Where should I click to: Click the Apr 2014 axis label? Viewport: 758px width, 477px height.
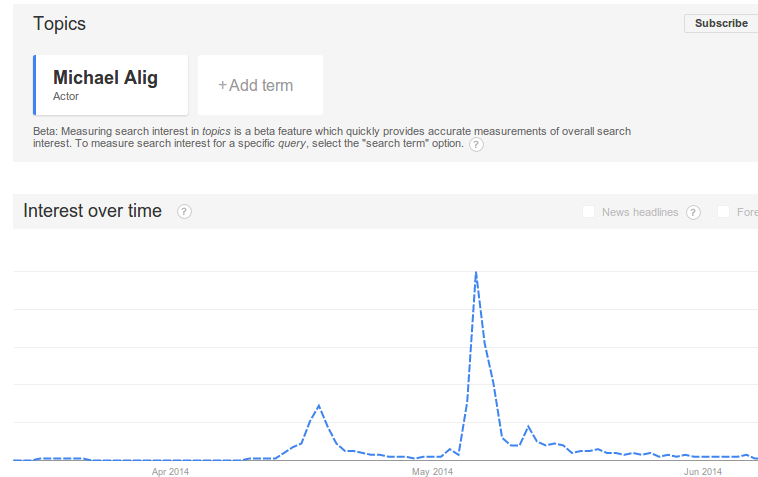click(170, 472)
